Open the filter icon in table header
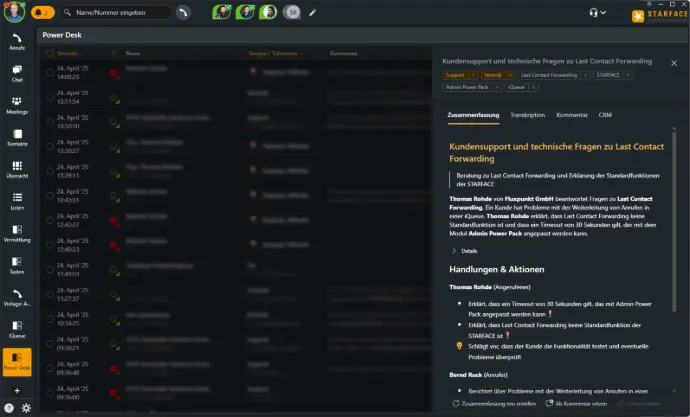The width and height of the screenshot is (690, 417). coord(114,53)
